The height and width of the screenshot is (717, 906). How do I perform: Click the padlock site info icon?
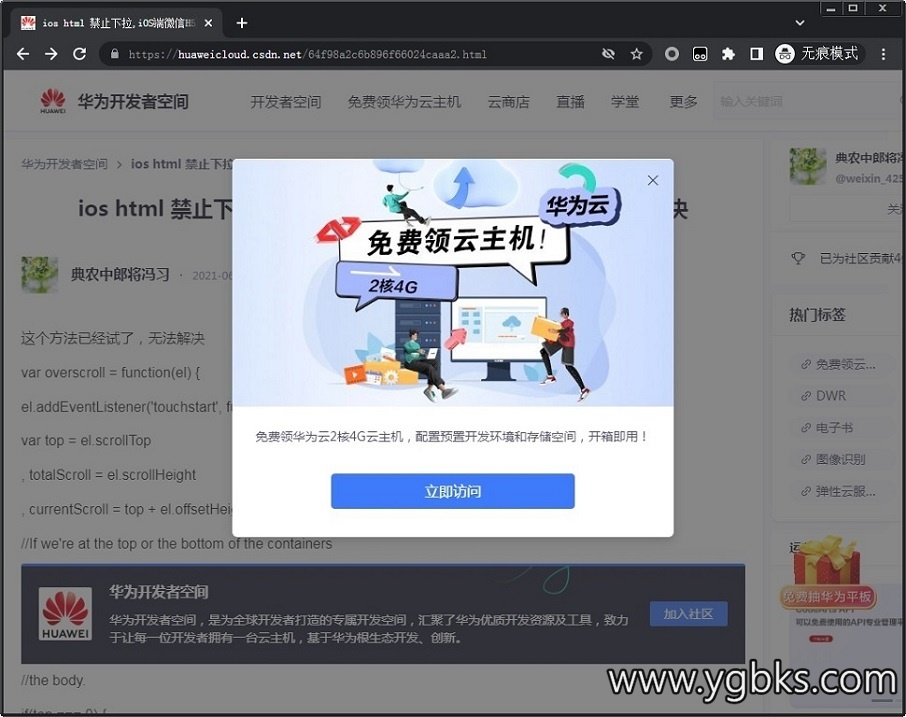tap(114, 54)
